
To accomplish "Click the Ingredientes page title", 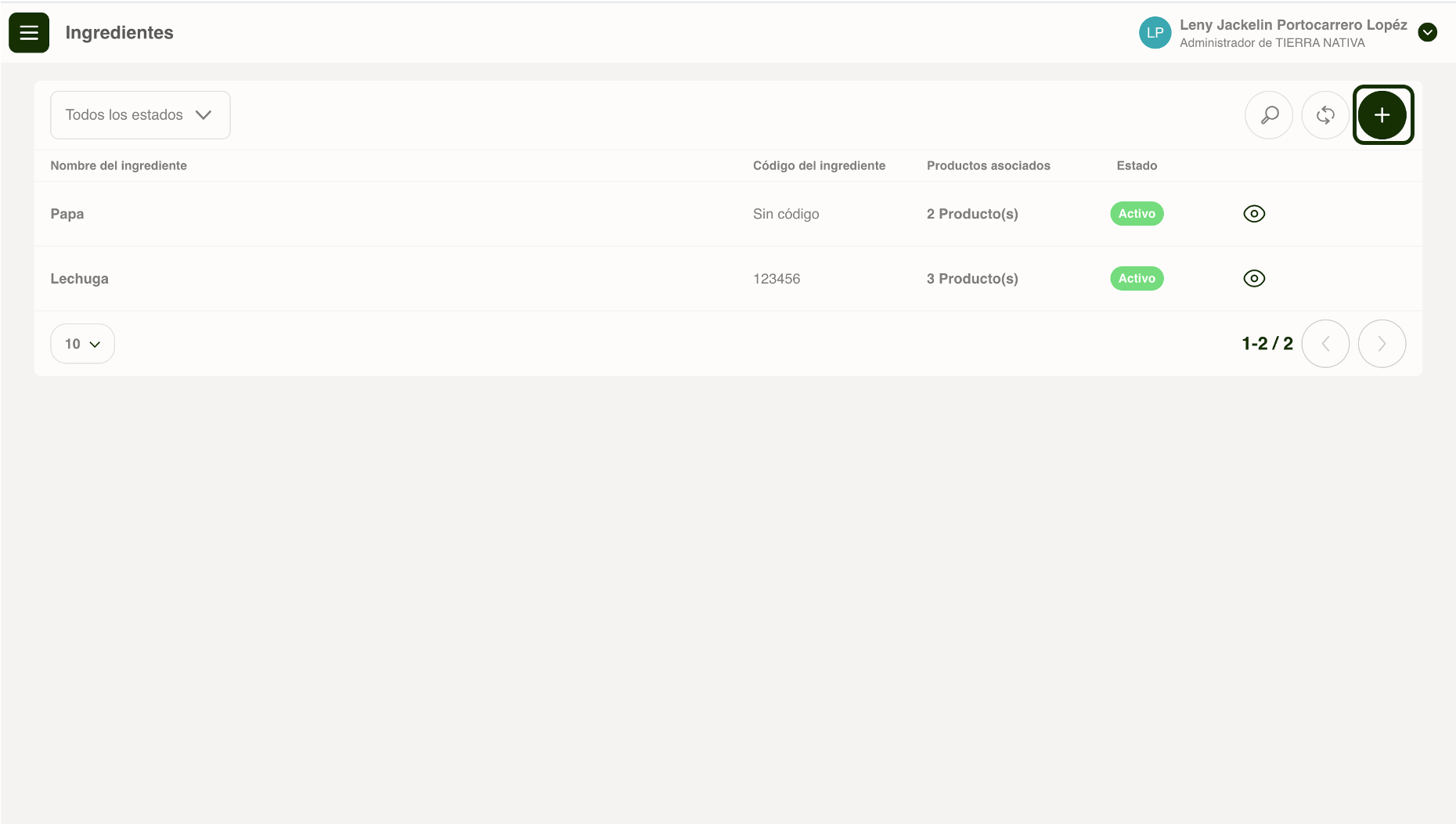I will tap(120, 33).
